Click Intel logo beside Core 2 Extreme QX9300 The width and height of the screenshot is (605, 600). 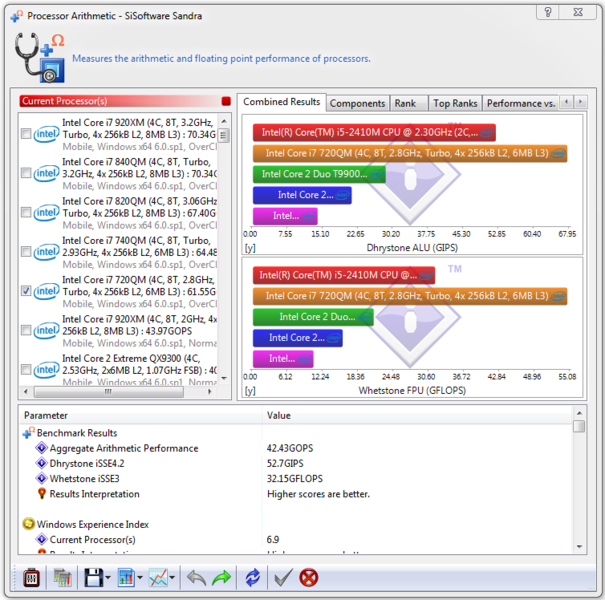46,370
